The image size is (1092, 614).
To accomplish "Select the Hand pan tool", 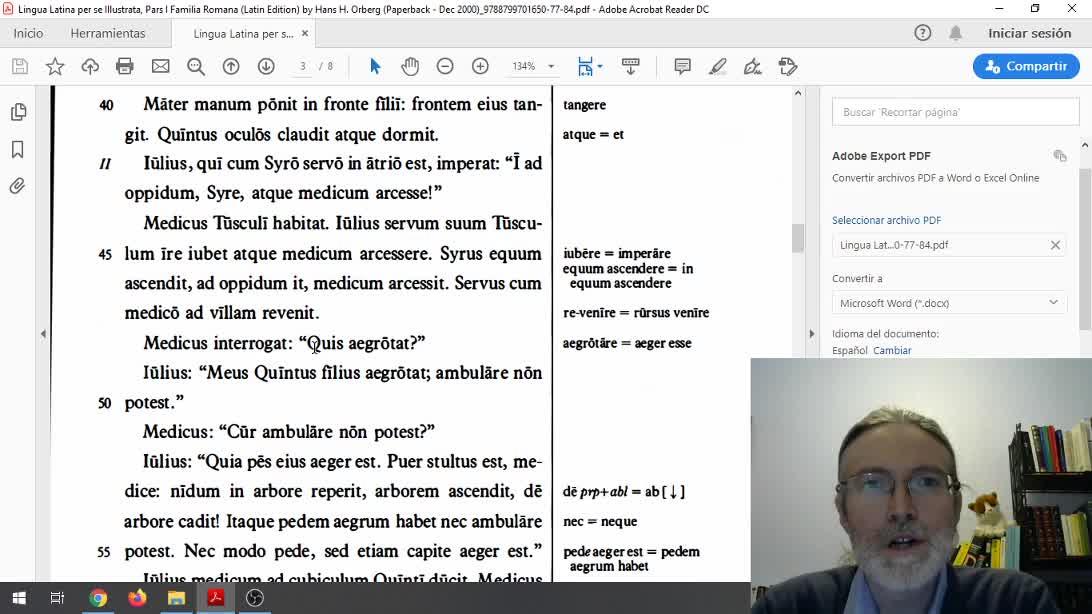I will (410, 66).
